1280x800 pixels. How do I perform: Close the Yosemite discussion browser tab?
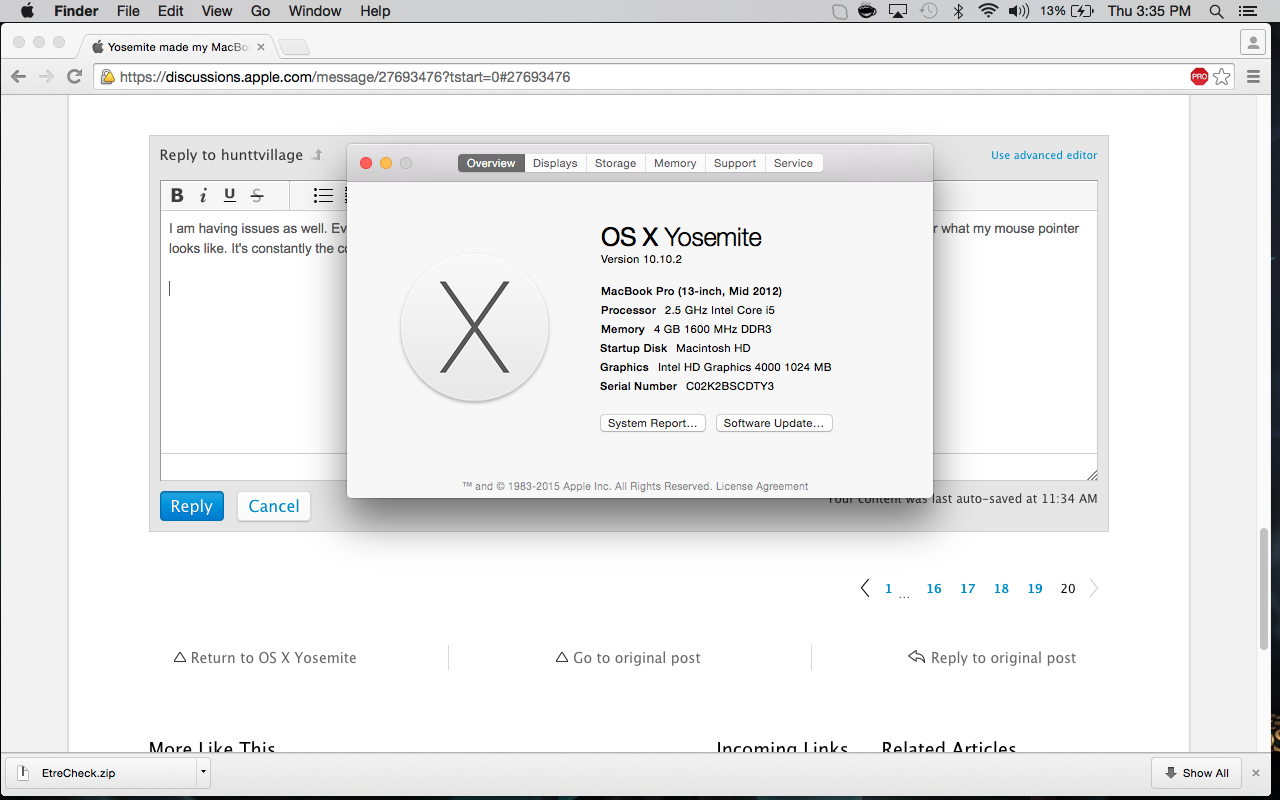coord(261,46)
